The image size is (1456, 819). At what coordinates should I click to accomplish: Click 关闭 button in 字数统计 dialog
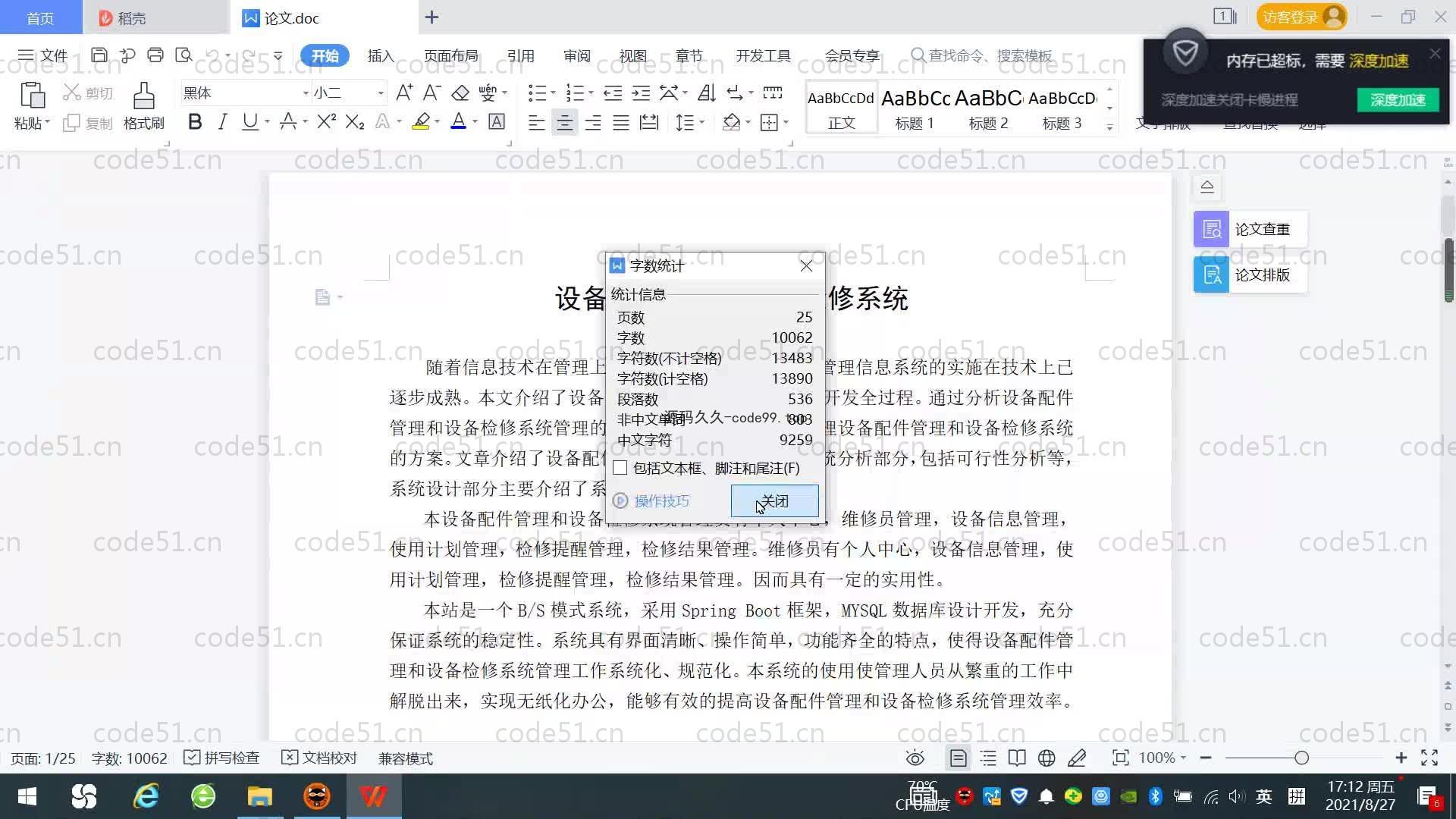pyautogui.click(x=774, y=500)
